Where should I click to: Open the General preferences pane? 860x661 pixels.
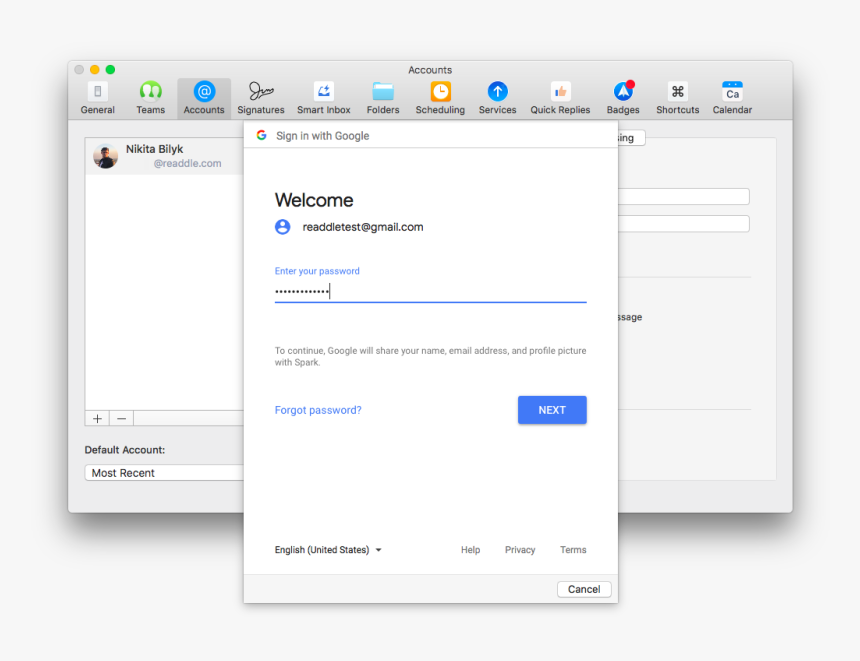(x=98, y=98)
